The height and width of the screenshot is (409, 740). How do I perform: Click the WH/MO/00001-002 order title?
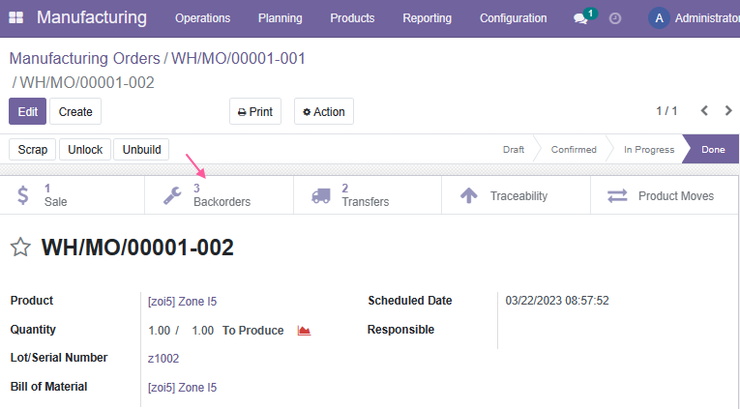coord(137,247)
